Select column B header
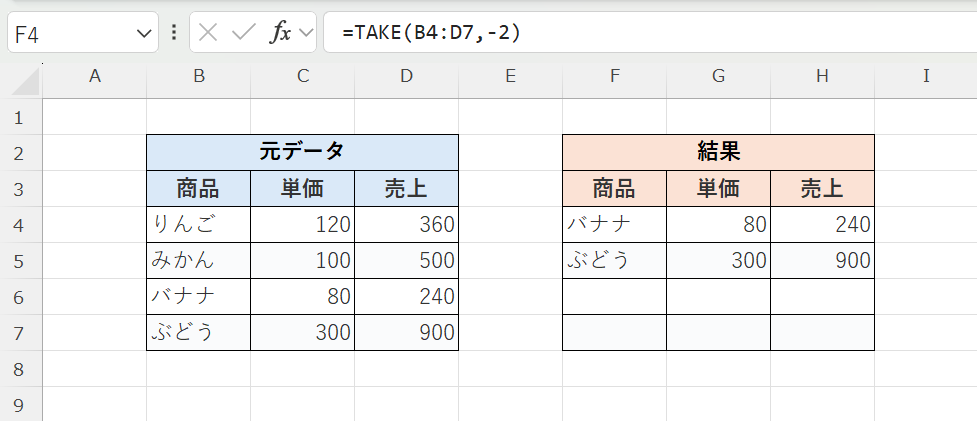Image resolution: width=977 pixels, height=421 pixels. click(x=199, y=76)
